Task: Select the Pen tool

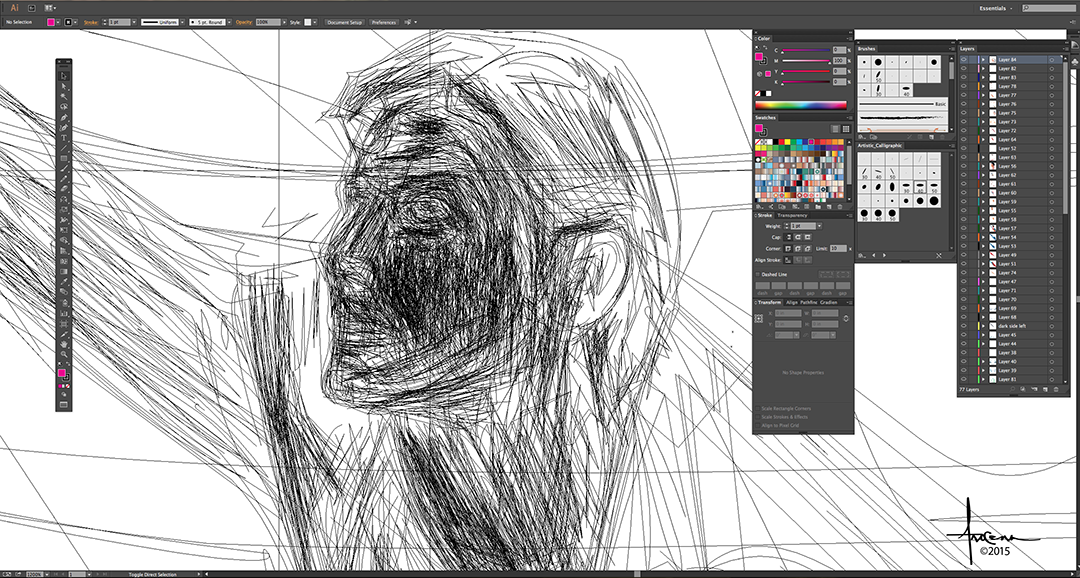Action: [63, 117]
